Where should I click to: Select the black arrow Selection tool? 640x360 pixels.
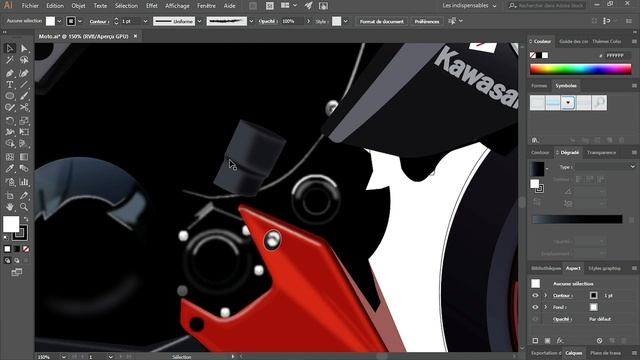(x=10, y=49)
